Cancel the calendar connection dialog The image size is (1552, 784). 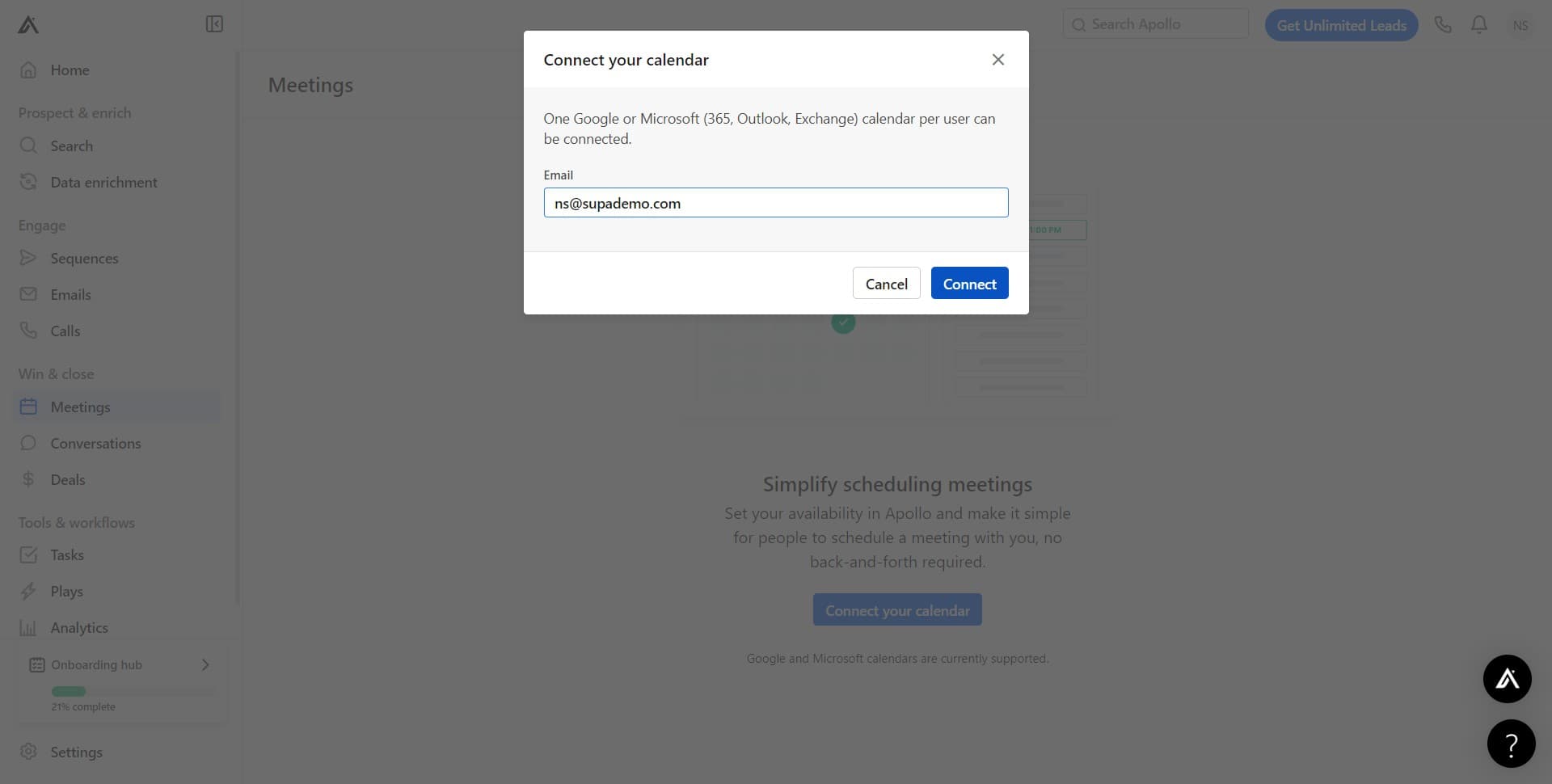[x=886, y=283]
